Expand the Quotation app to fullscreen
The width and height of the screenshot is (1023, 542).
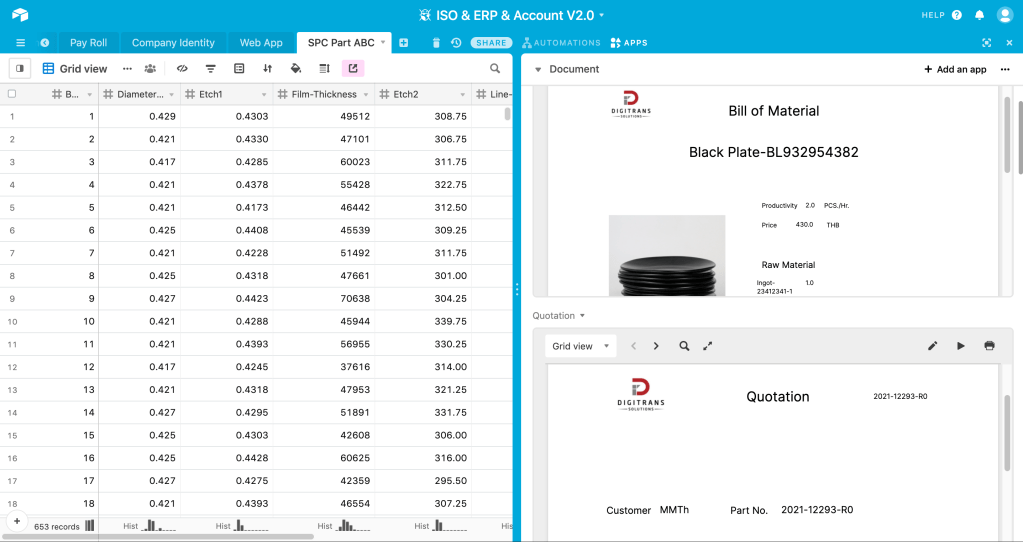(708, 346)
